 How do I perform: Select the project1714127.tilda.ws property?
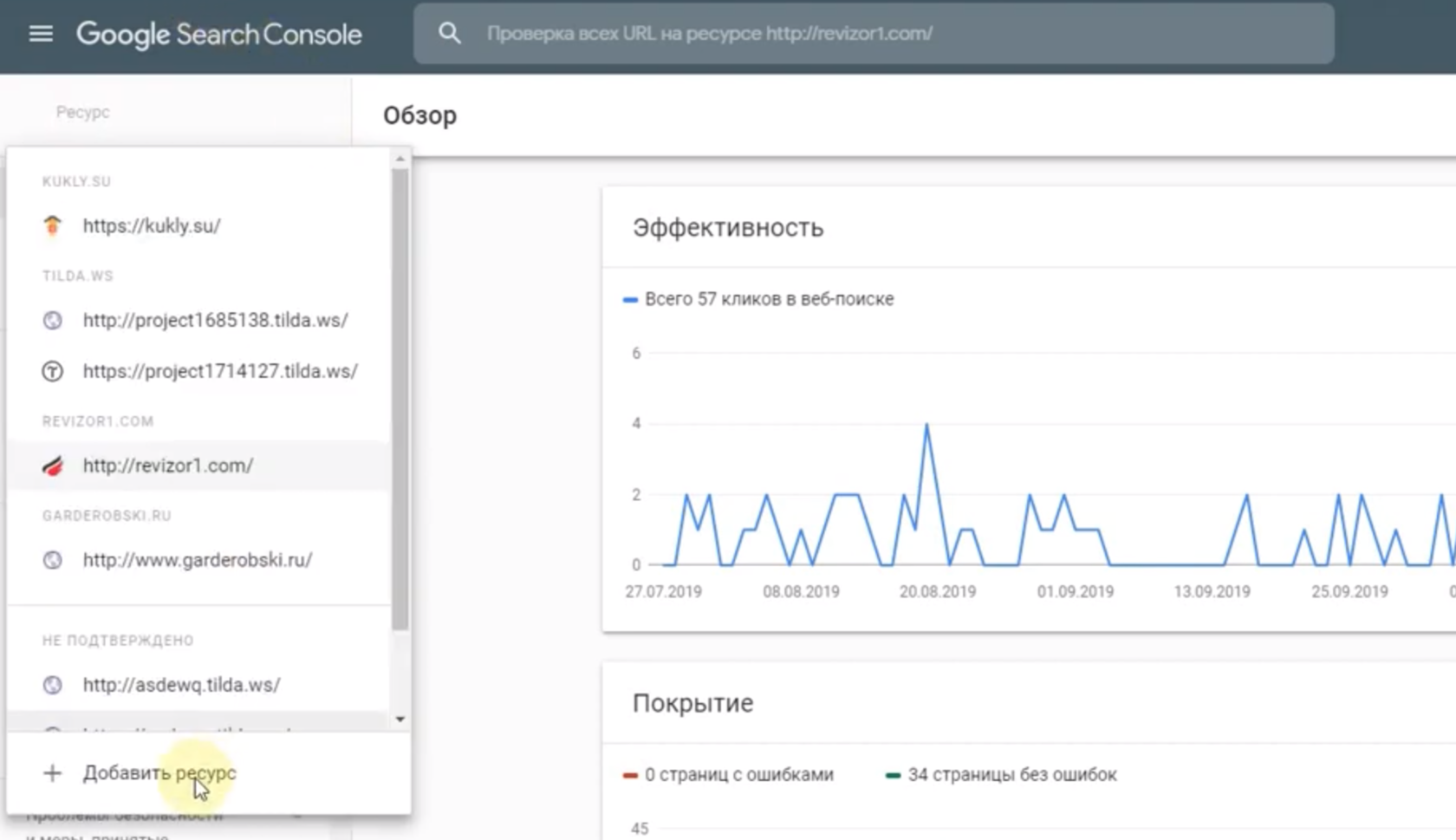[x=198, y=371]
